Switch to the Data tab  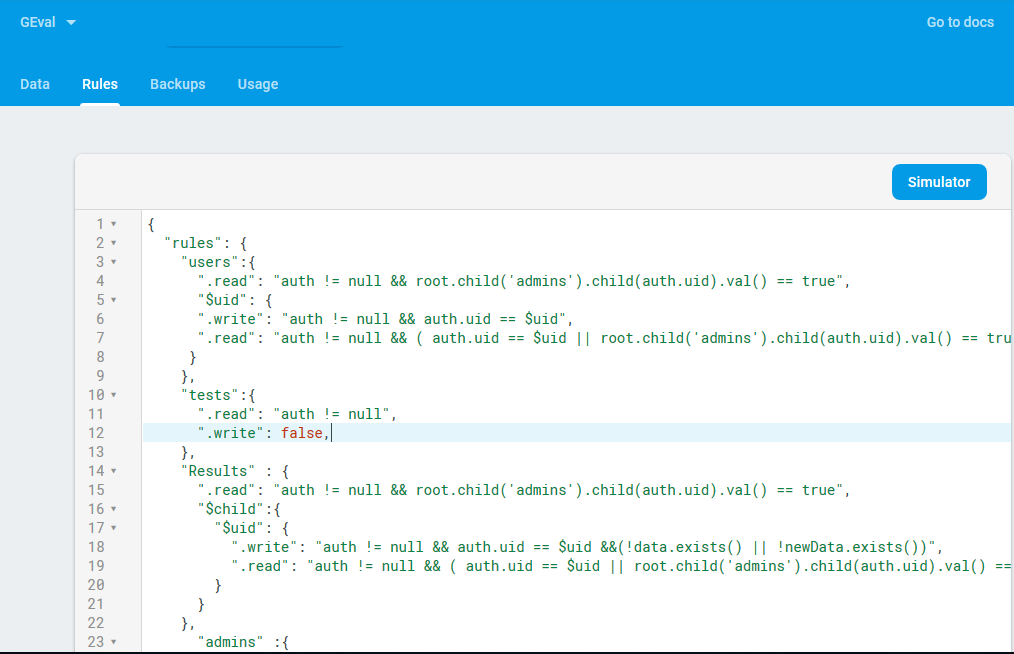tap(35, 84)
